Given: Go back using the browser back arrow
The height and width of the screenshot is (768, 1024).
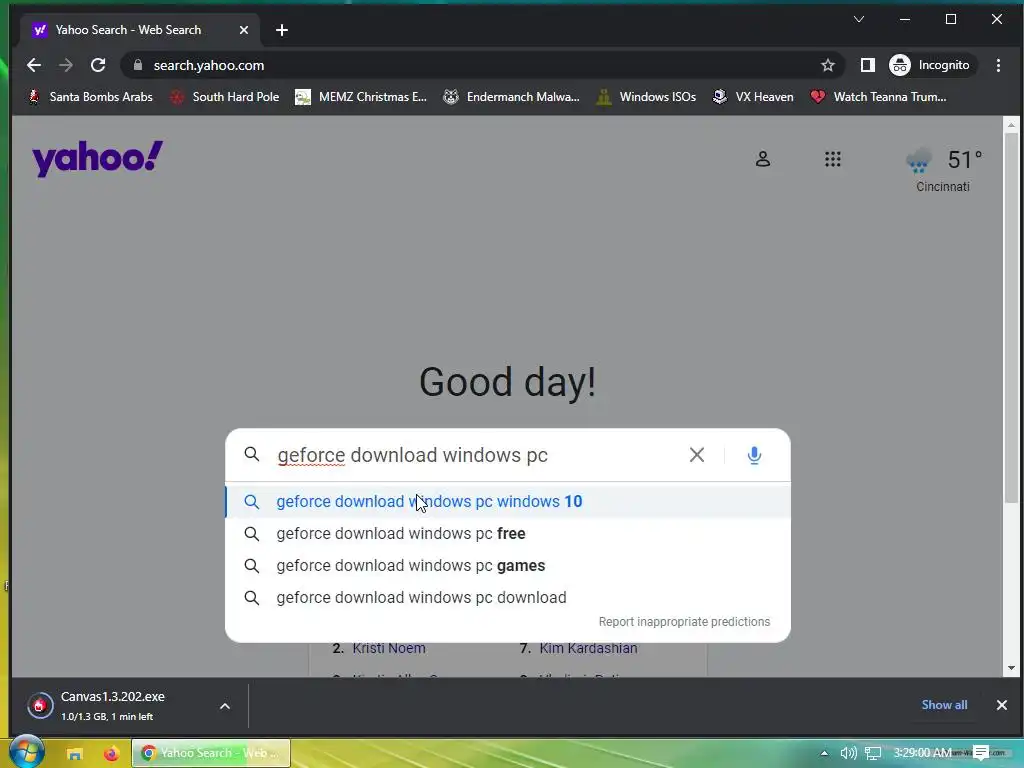Looking at the screenshot, I should click(x=34, y=65).
